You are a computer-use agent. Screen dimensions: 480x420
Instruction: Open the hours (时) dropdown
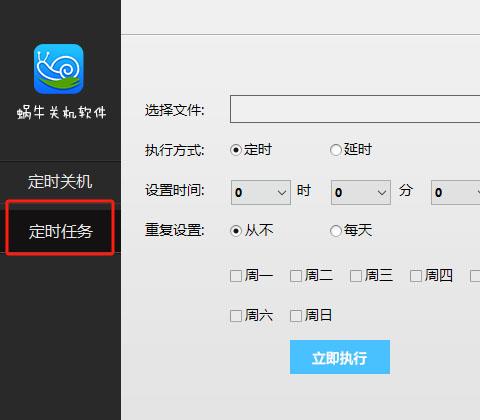click(x=261, y=192)
